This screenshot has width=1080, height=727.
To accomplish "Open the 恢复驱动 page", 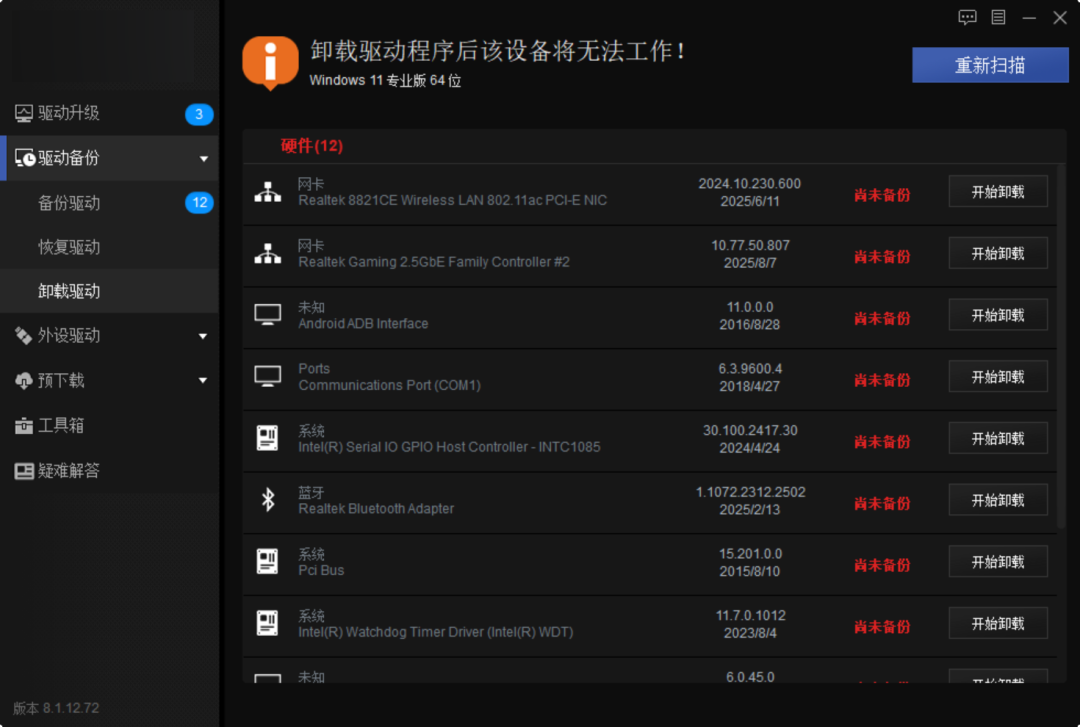I will click(110, 247).
